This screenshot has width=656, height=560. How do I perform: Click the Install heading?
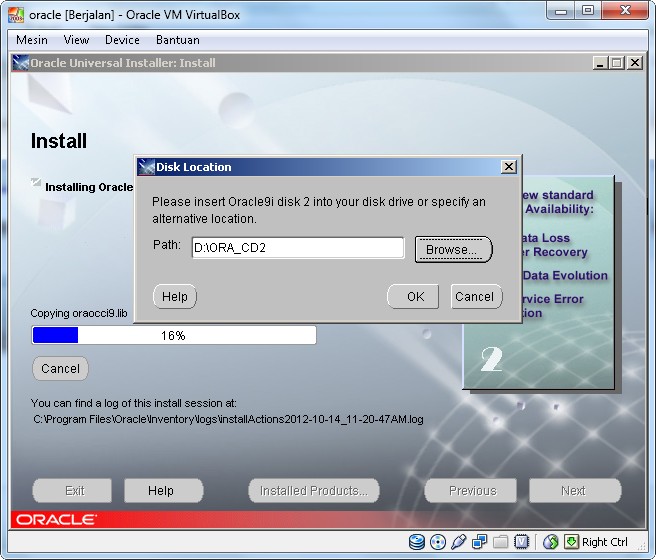point(59,141)
